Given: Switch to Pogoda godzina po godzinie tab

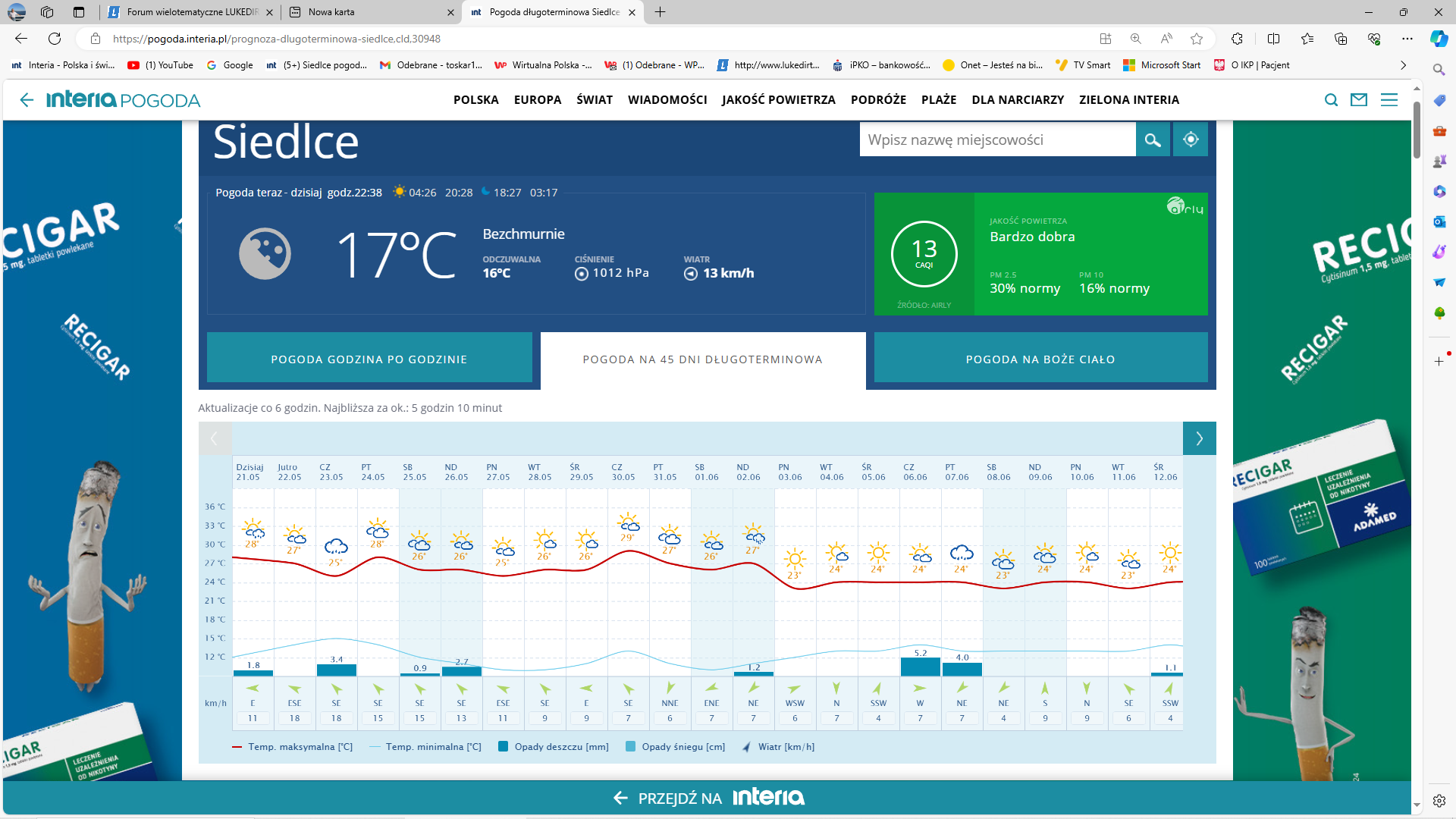Looking at the screenshot, I should click(369, 359).
